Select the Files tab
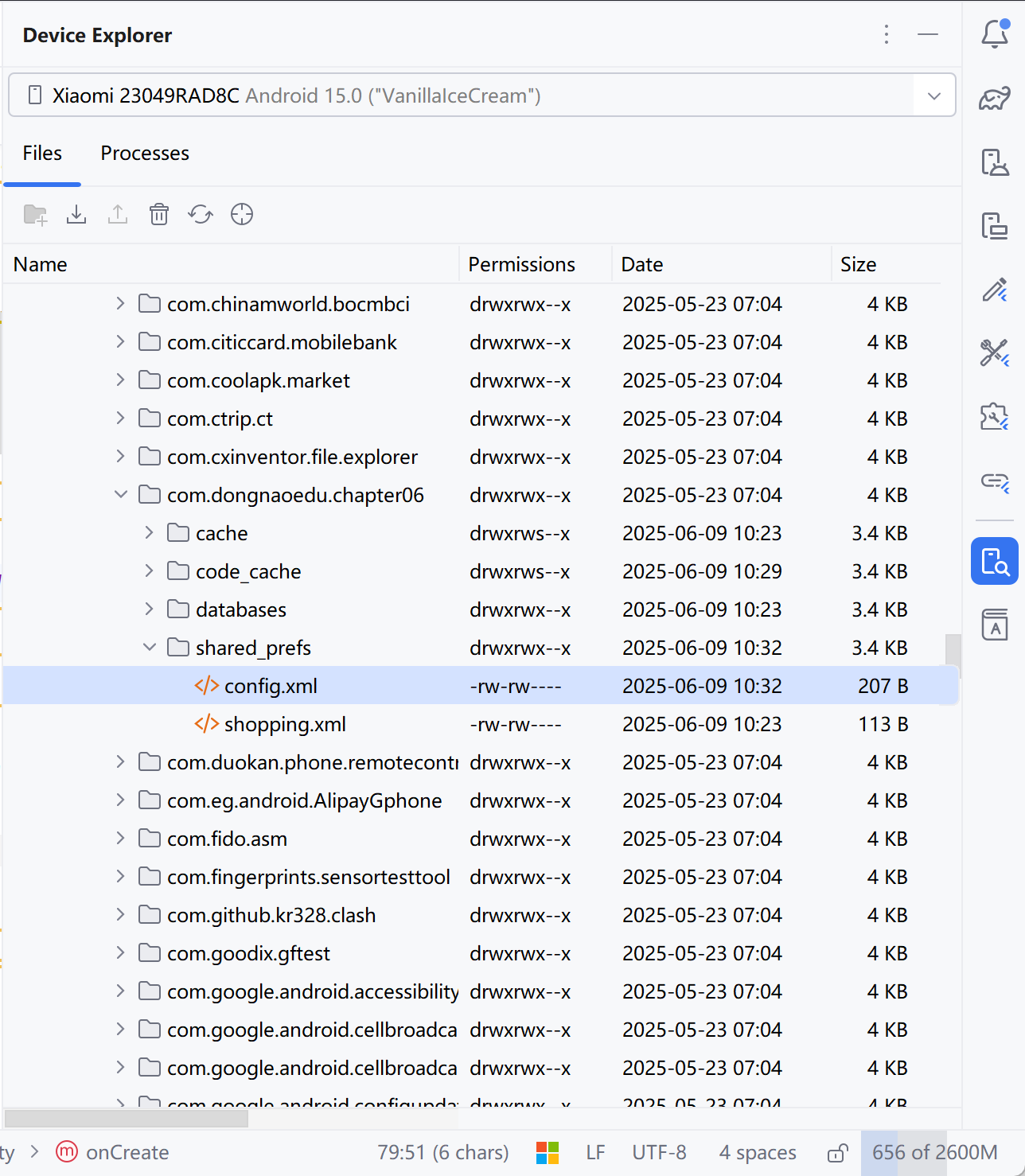 click(x=42, y=154)
